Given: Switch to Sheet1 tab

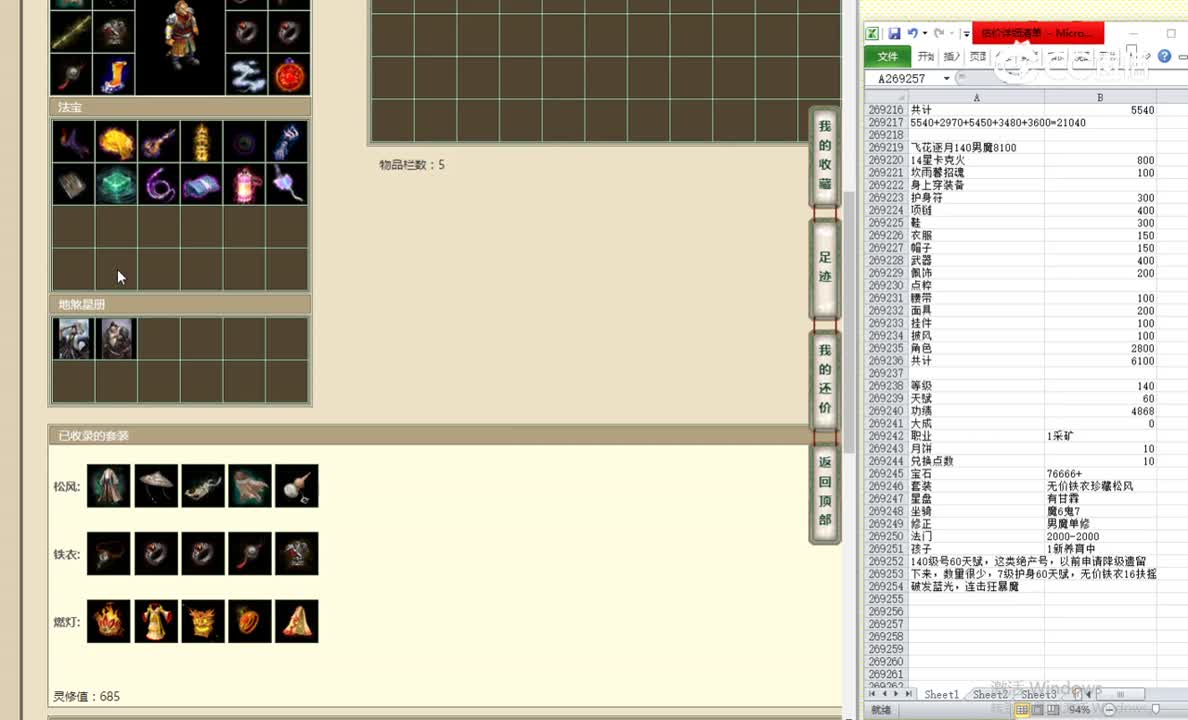Looking at the screenshot, I should pos(941,694).
